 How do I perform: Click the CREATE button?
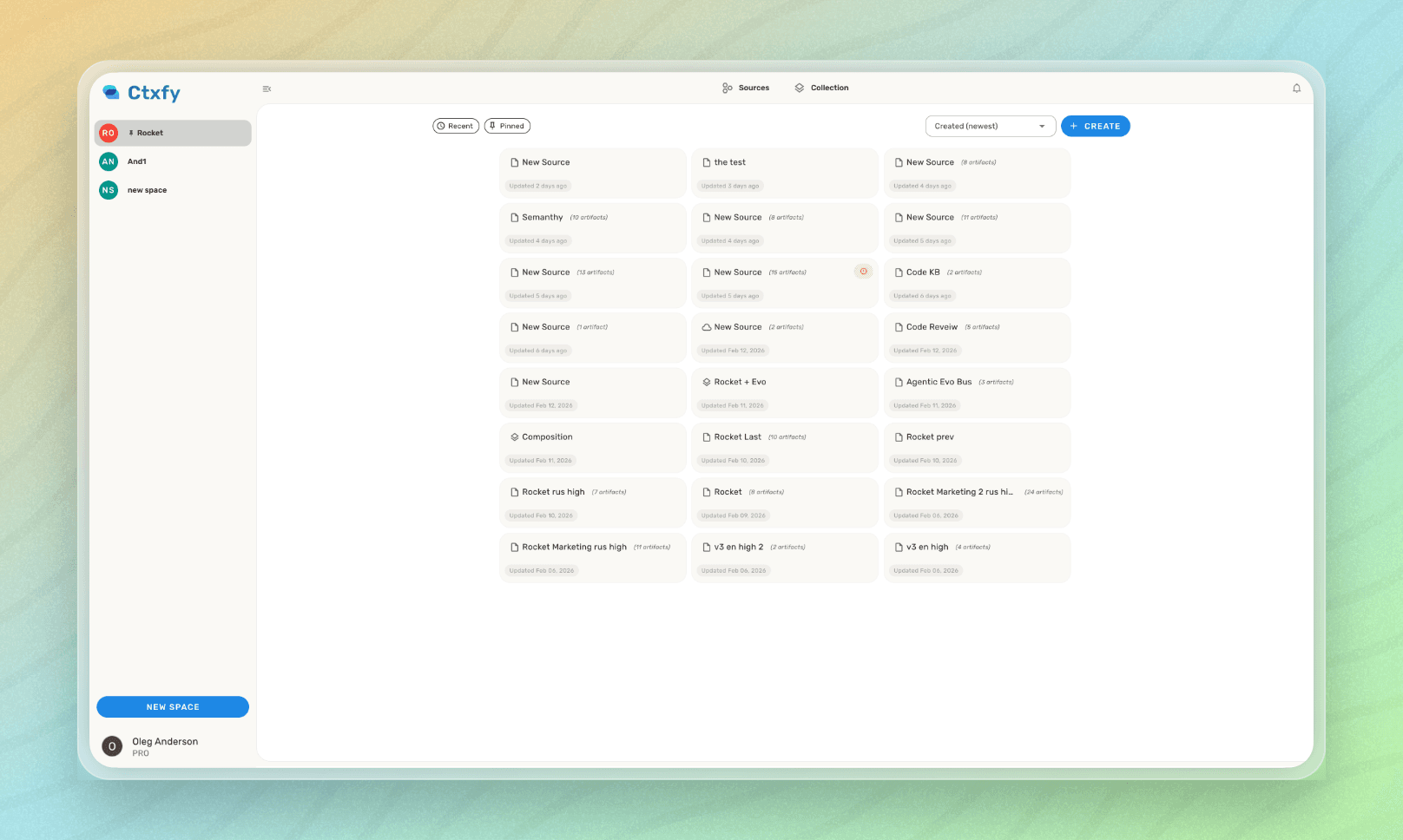pos(1096,126)
